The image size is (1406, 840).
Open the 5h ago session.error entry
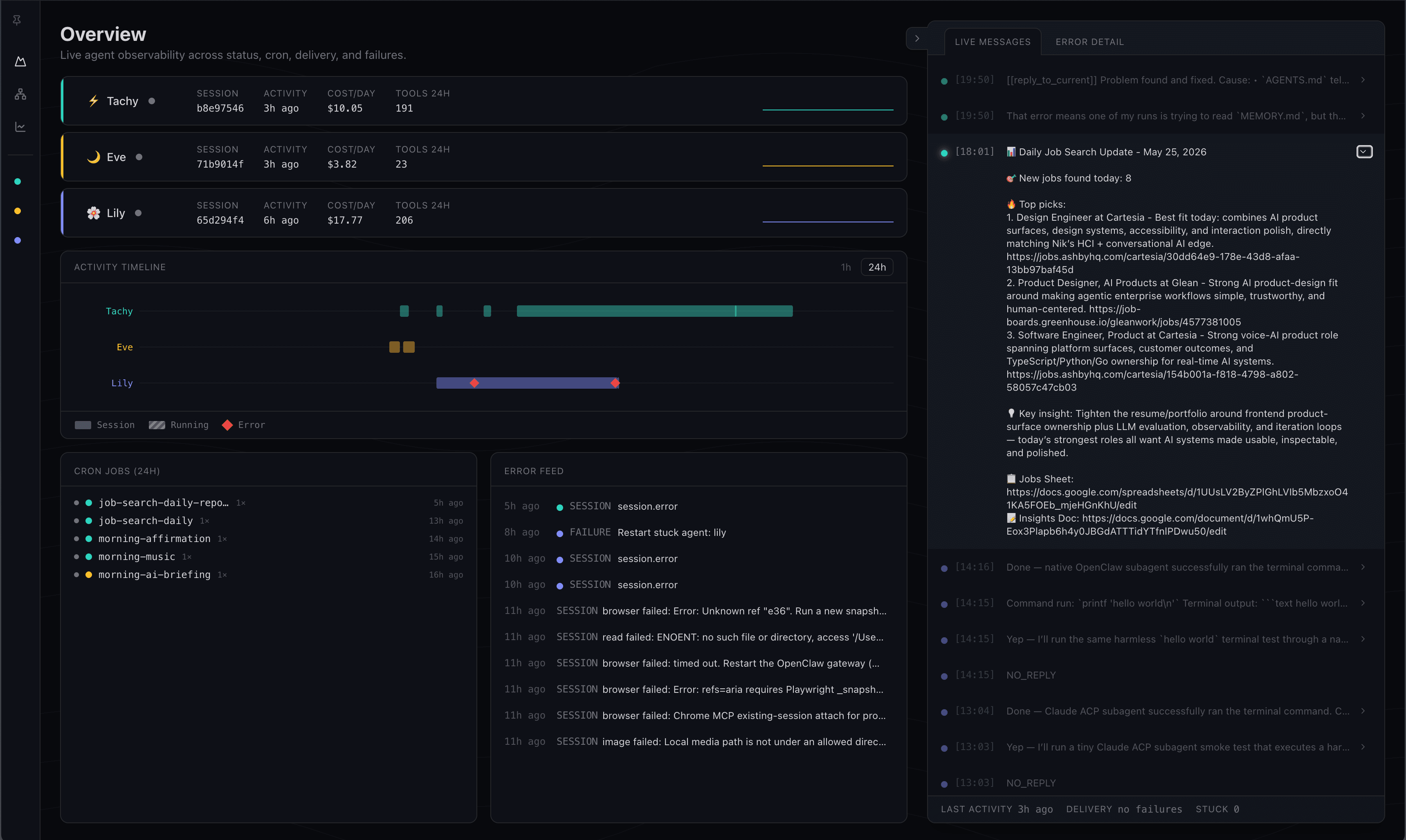pos(698,506)
